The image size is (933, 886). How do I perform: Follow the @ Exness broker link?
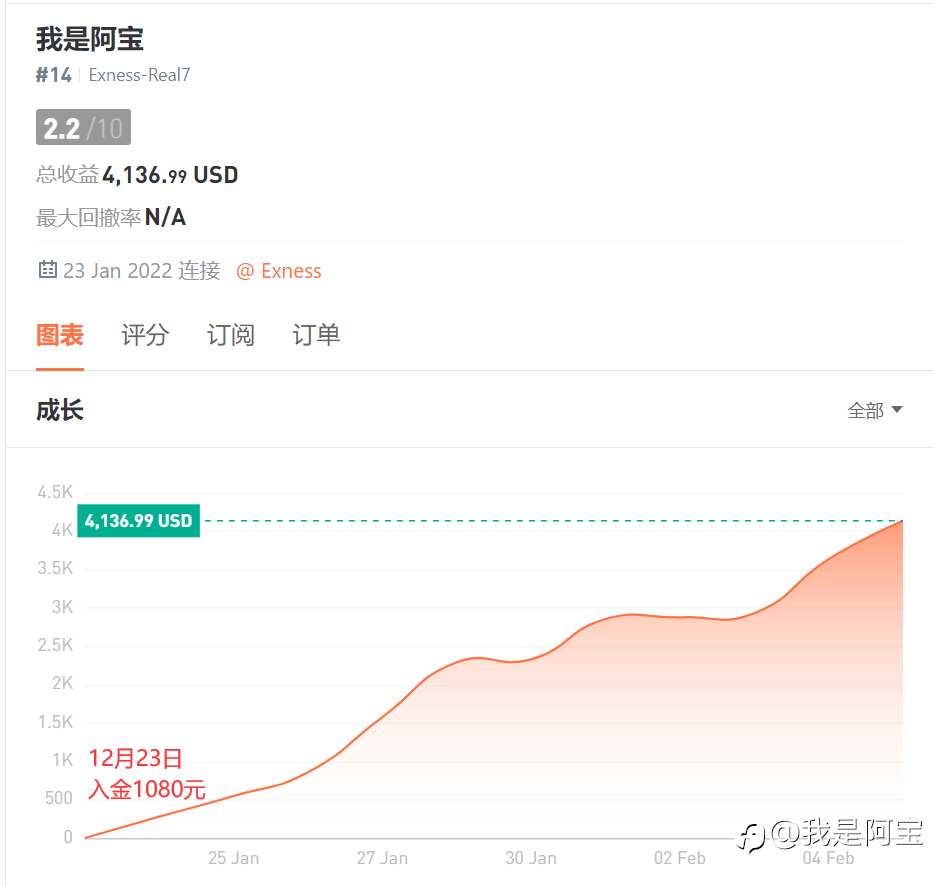278,271
